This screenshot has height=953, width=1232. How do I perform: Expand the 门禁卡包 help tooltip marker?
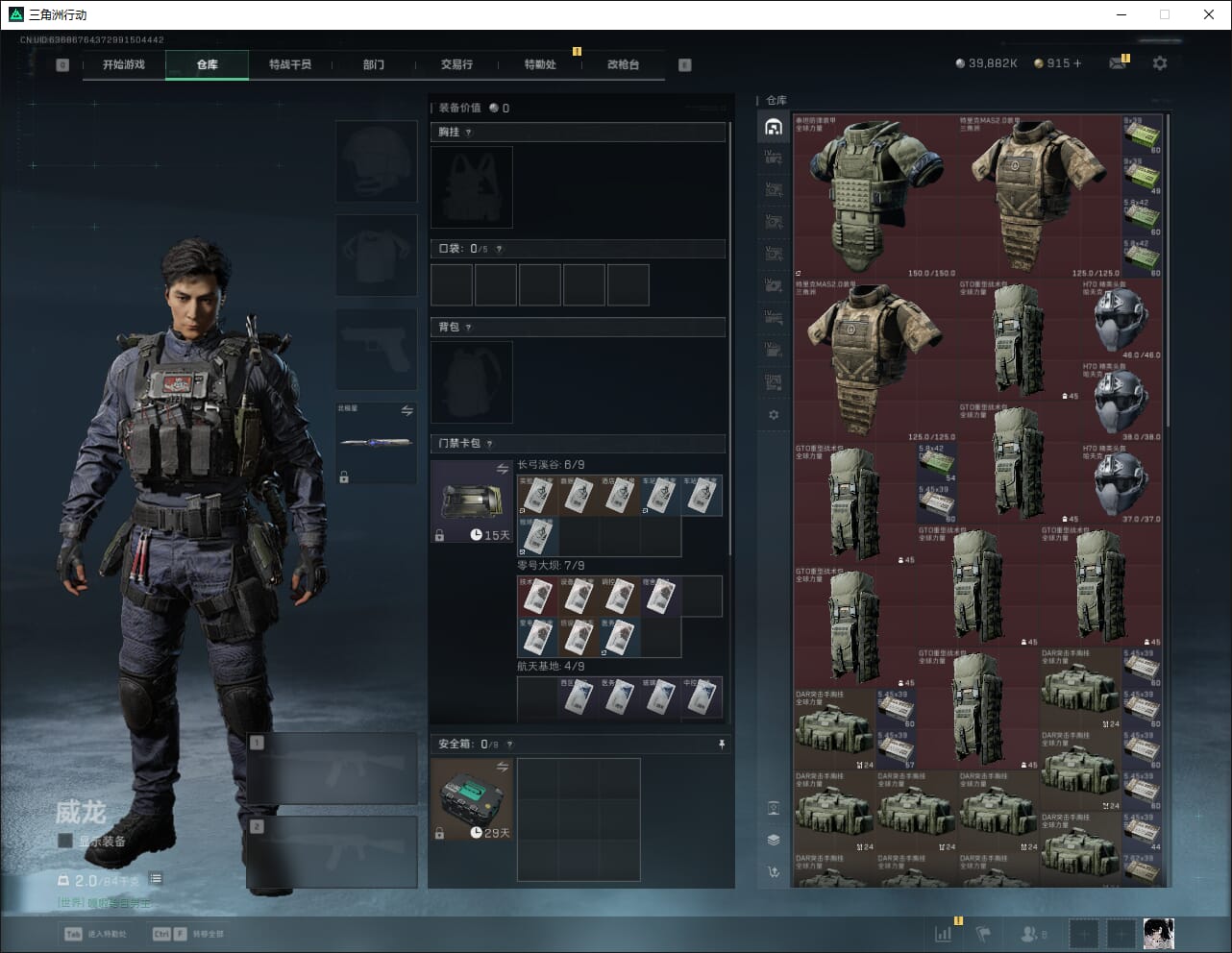[490, 444]
